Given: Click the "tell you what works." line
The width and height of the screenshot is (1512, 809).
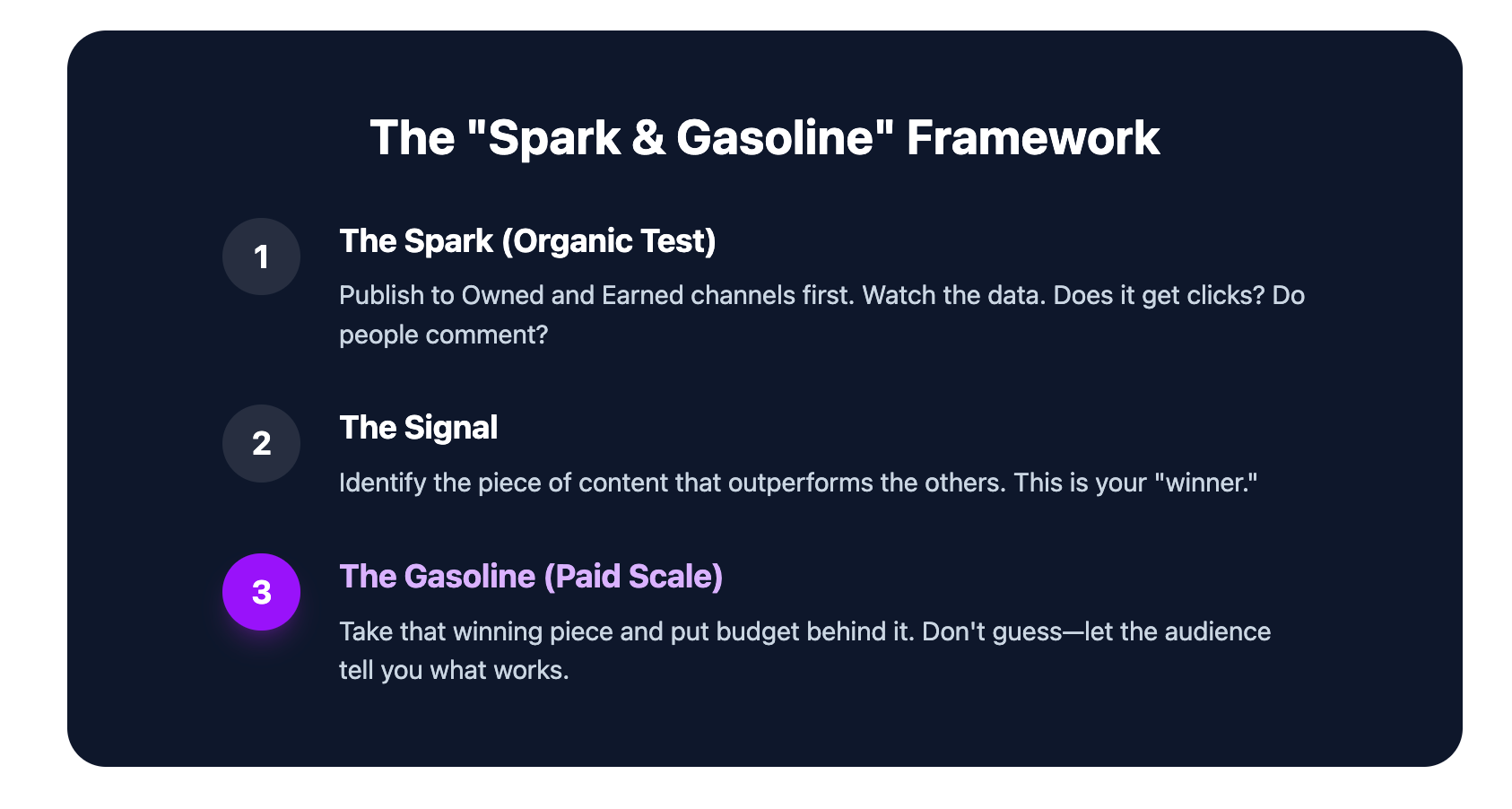Looking at the screenshot, I should [x=454, y=670].
